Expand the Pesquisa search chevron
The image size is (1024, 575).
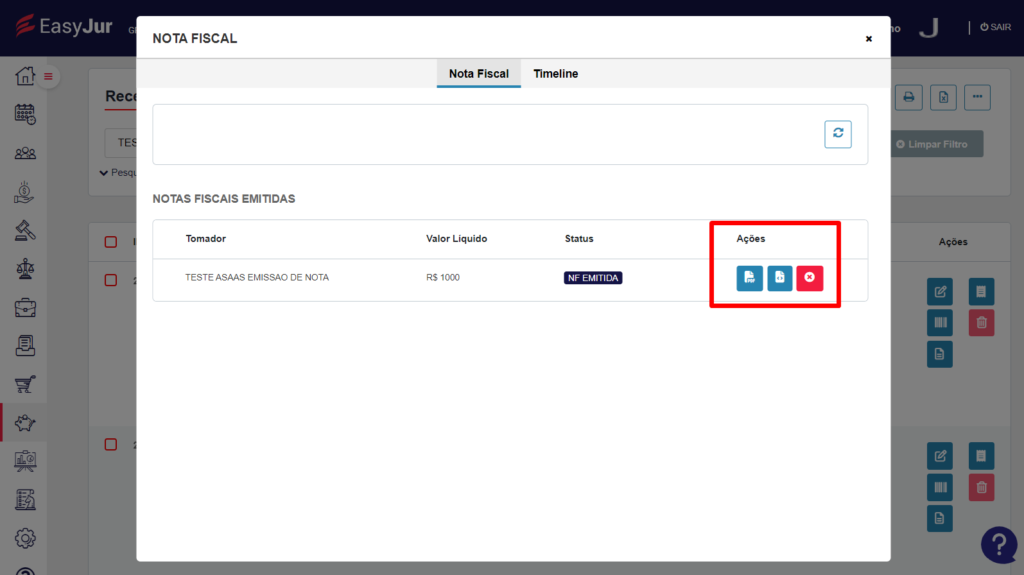(103, 173)
